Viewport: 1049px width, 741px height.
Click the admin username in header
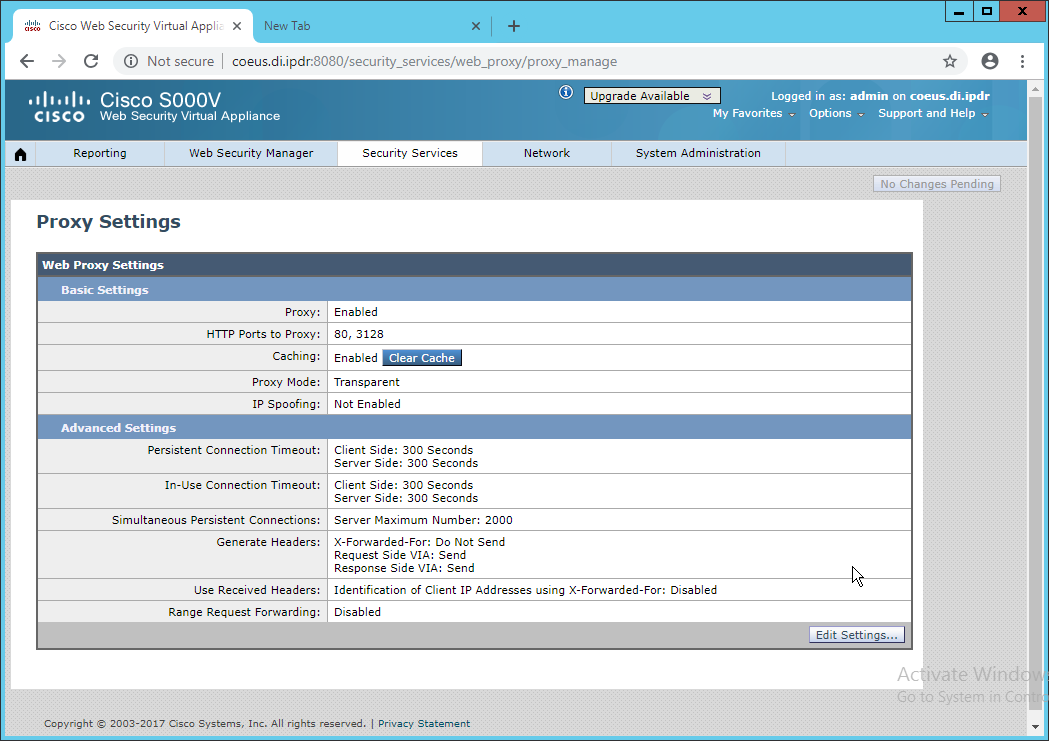click(x=869, y=96)
